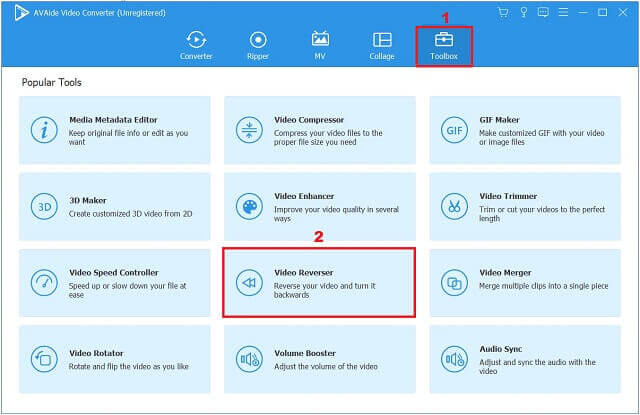
Task: Click the shopping cart purchase icon
Action: (503, 12)
